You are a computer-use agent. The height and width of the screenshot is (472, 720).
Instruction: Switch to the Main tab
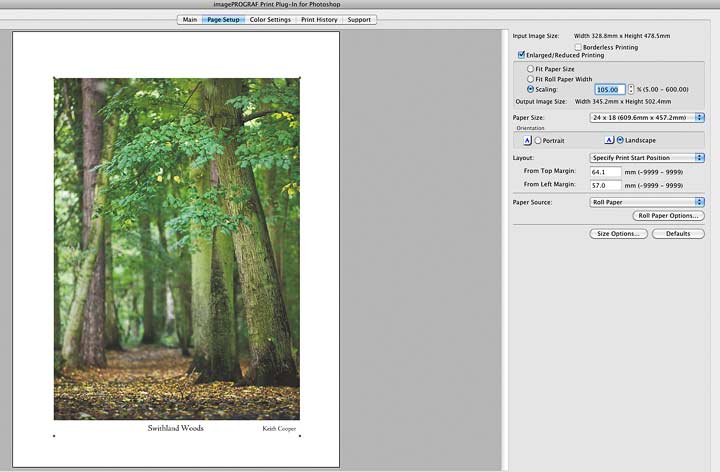pyautogui.click(x=190, y=20)
